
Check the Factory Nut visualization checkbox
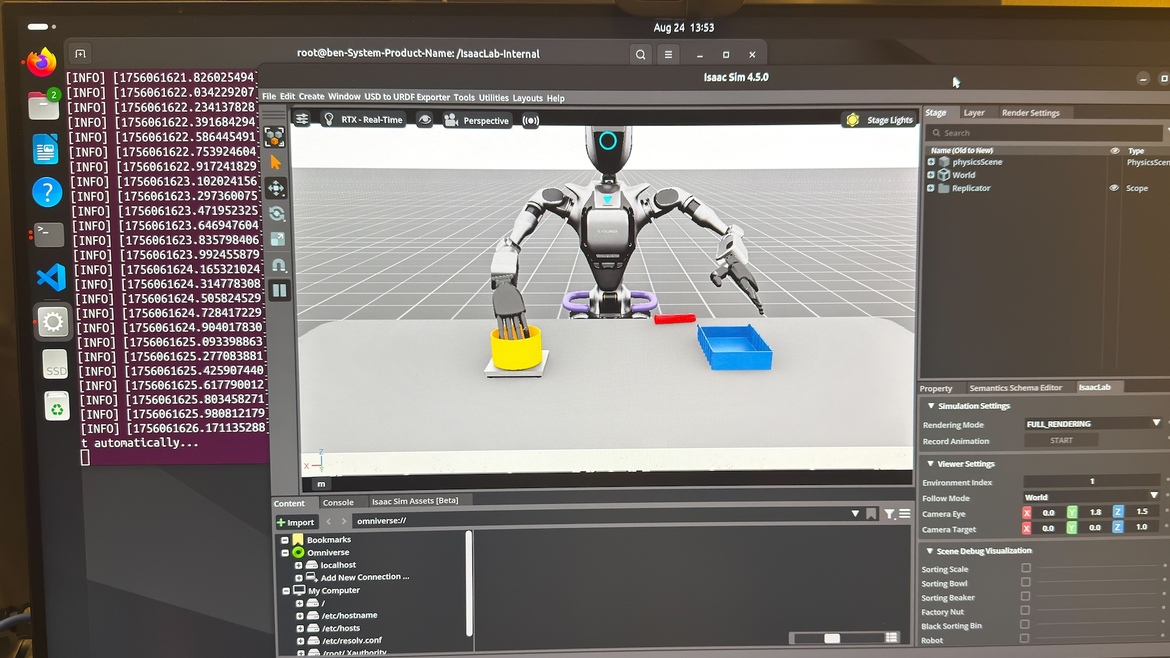(1026, 611)
